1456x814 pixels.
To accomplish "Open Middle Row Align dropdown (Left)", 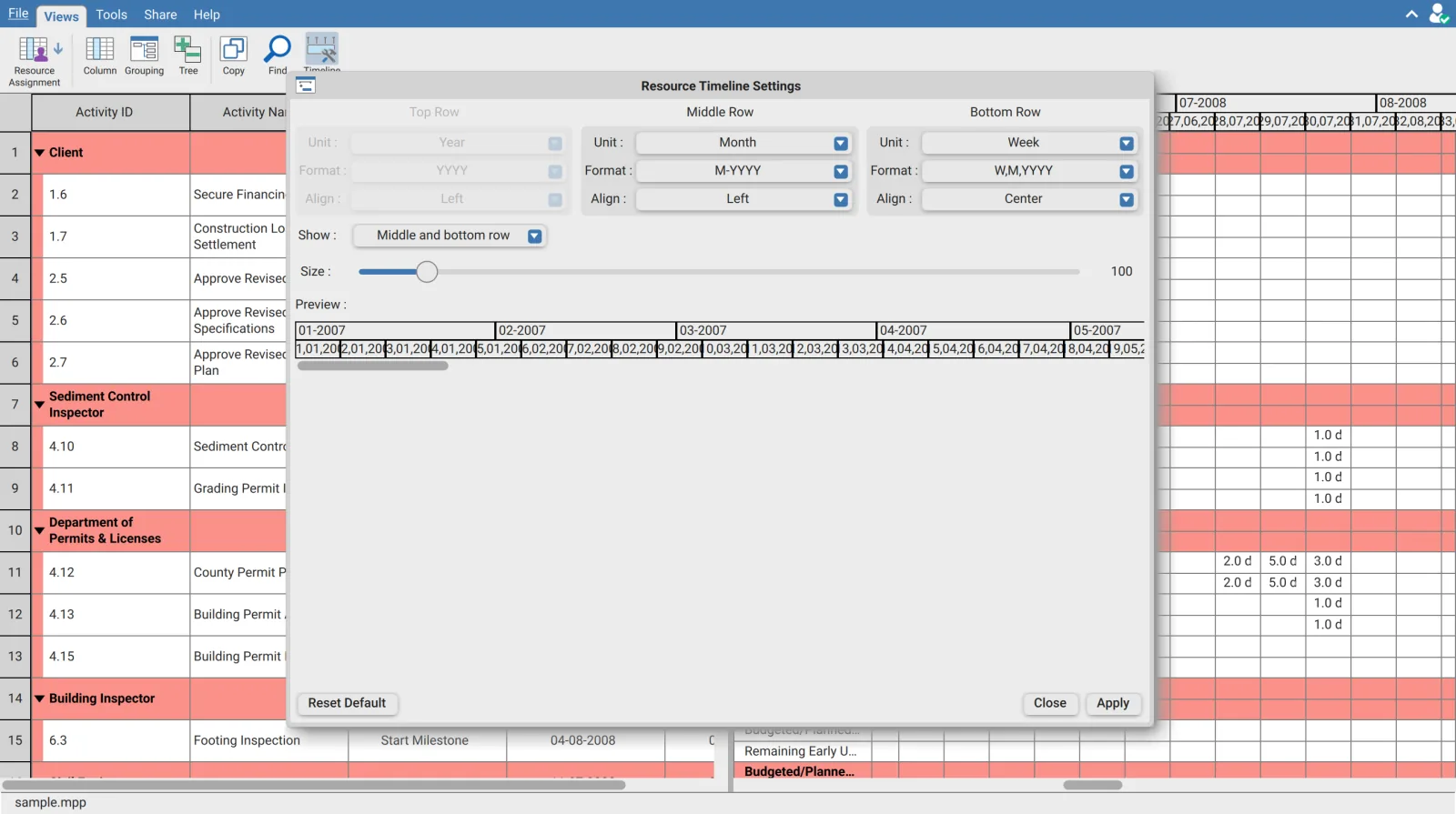I will pyautogui.click(x=743, y=199).
